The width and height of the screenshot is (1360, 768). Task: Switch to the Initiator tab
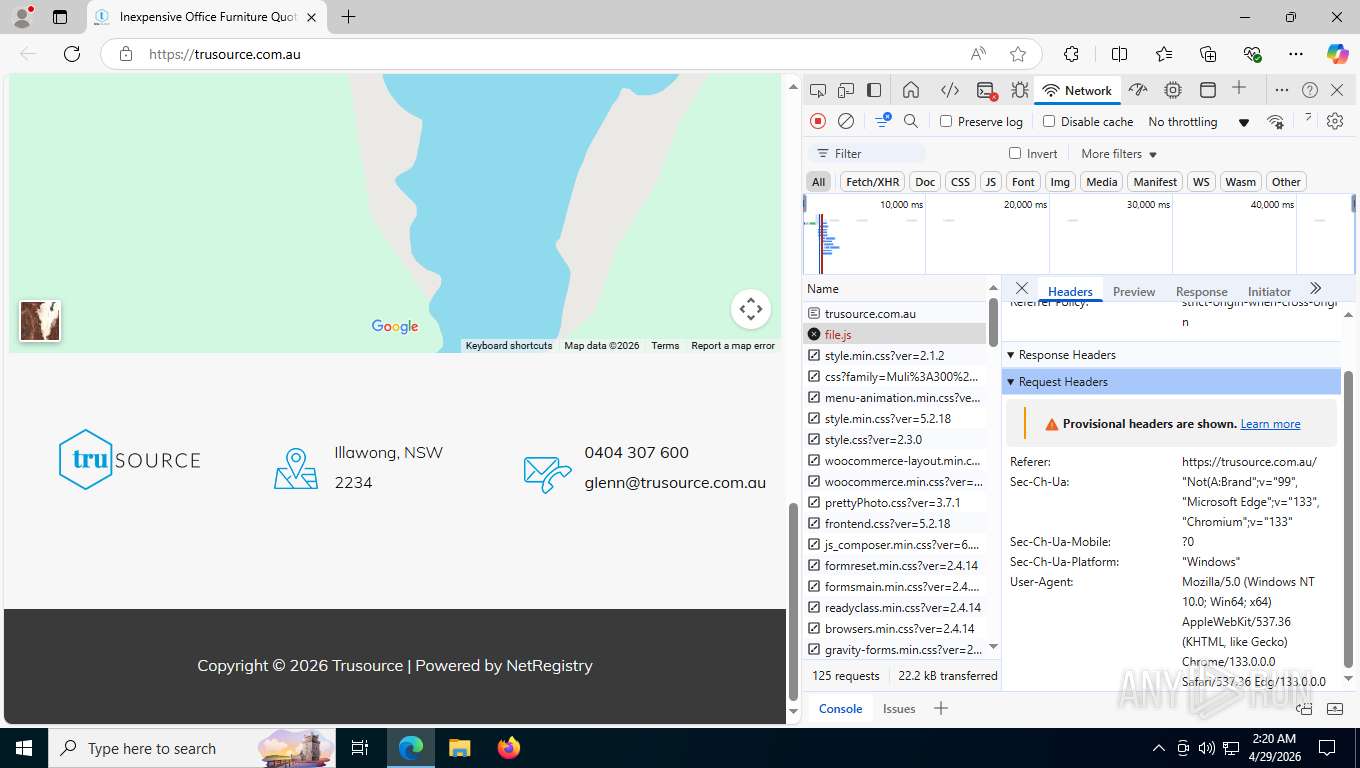tap(1269, 291)
